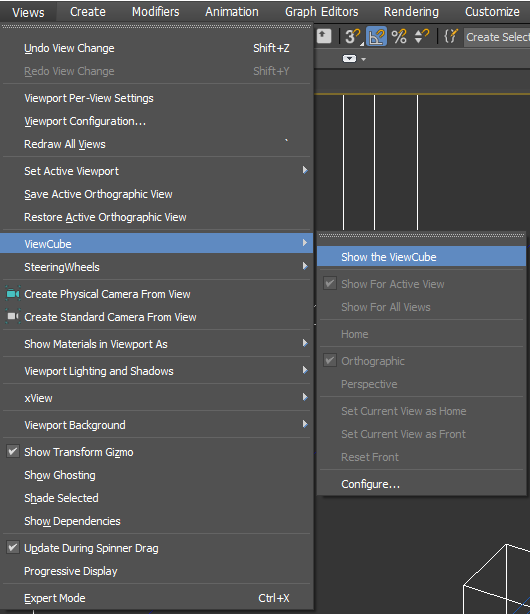The width and height of the screenshot is (530, 614).
Task: Click the Views menu tear-off handle
Action: coord(157,26)
